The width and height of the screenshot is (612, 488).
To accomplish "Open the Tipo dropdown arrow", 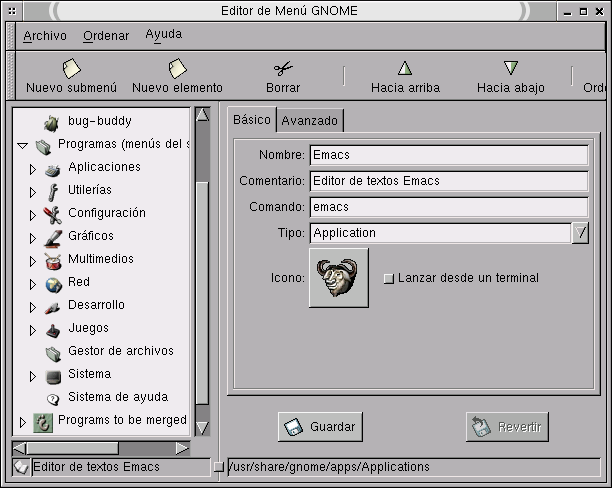I will (x=580, y=233).
